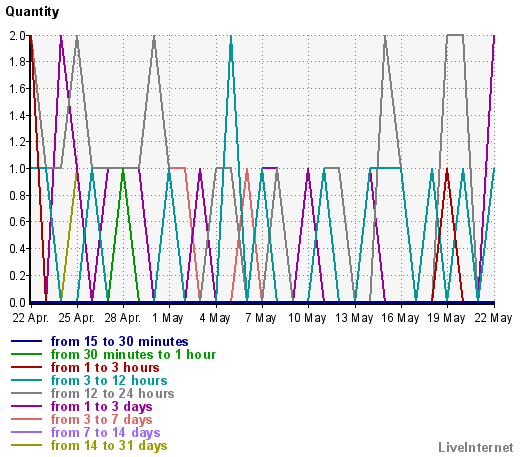Viewport: 520px width, 457px height.
Task: Click the 'from 1 to 3 hours' legend label
Action: coord(105,367)
